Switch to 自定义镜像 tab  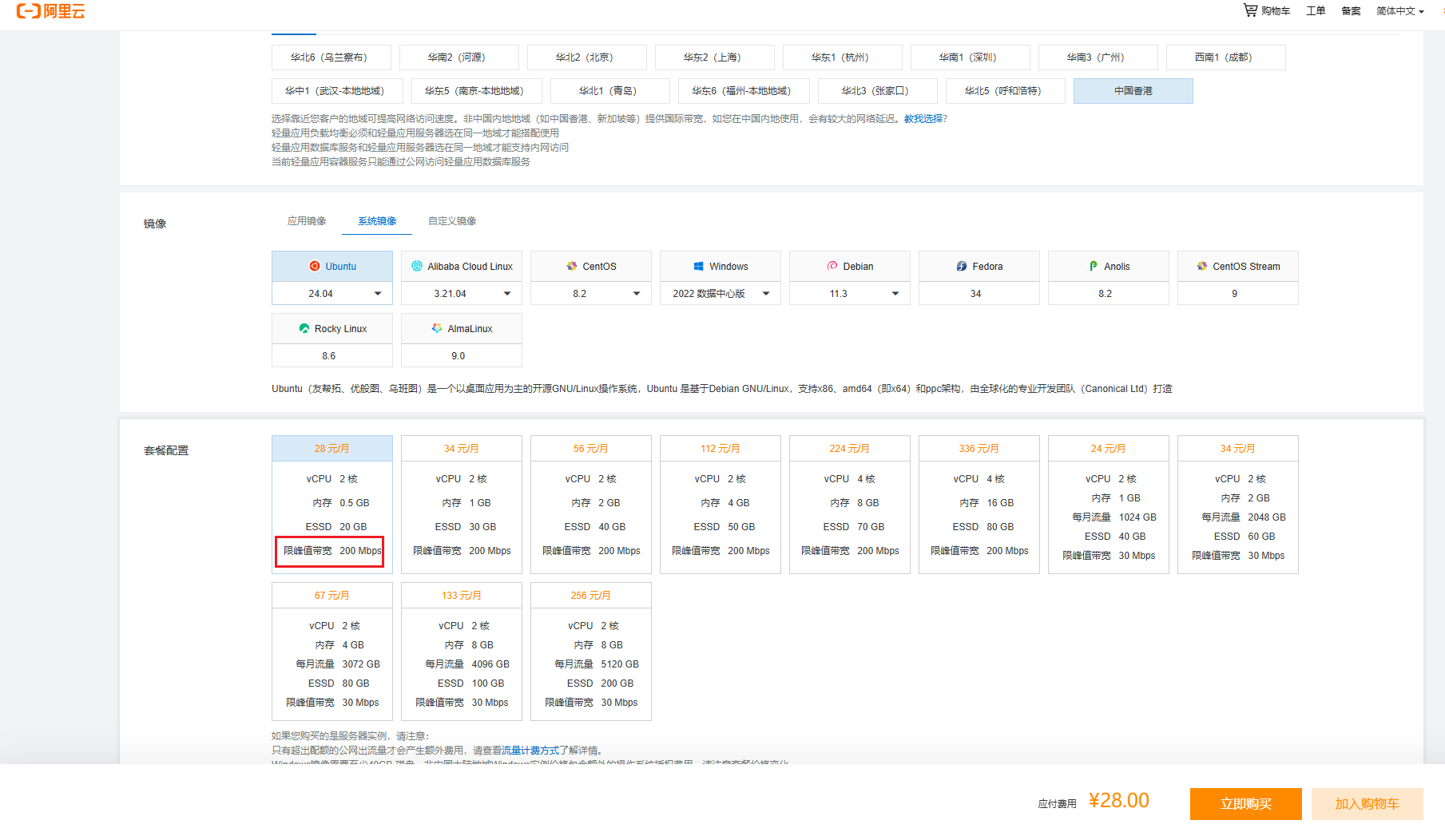(452, 221)
